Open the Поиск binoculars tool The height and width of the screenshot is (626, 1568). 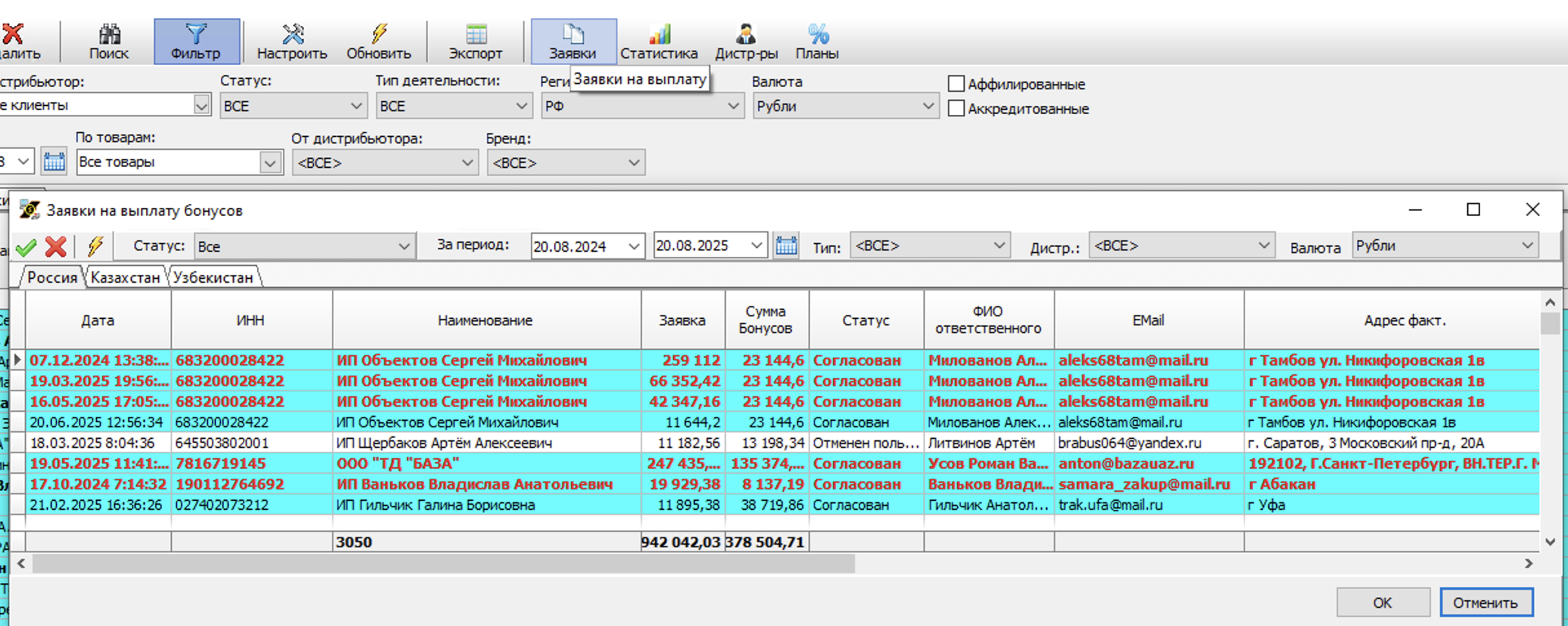tap(108, 41)
